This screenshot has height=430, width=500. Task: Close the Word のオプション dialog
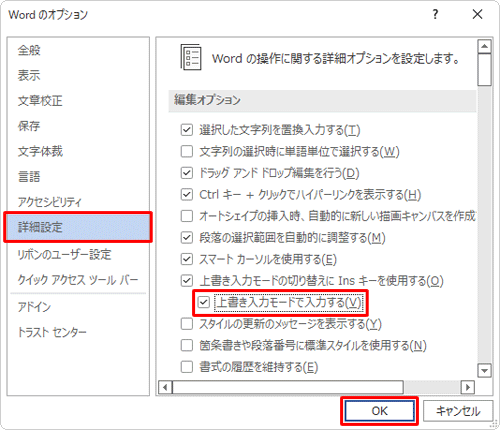pos(477,15)
